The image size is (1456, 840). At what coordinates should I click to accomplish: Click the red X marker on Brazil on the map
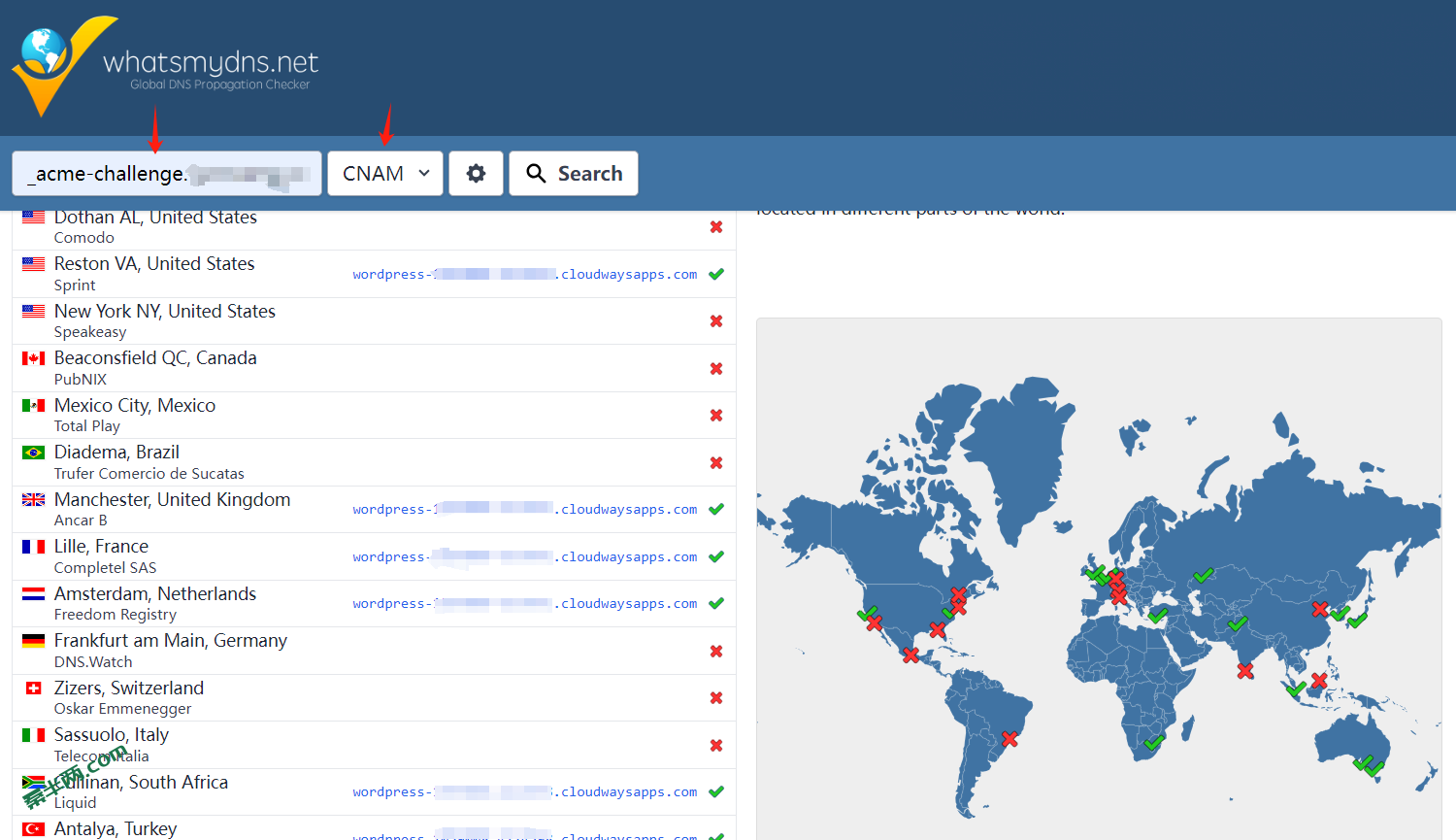click(x=1009, y=739)
